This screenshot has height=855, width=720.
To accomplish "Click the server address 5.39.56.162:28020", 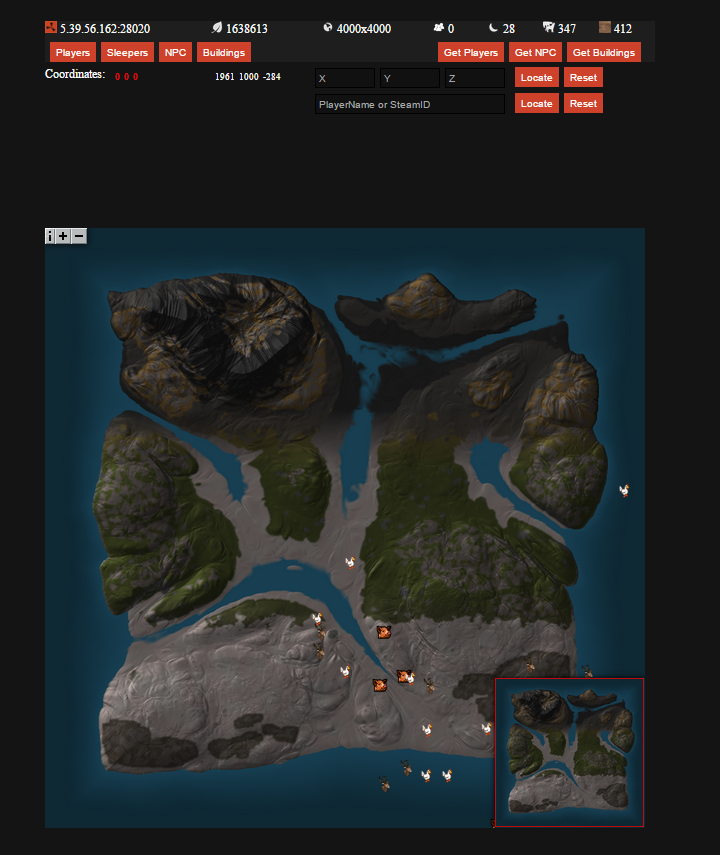I will (105, 28).
